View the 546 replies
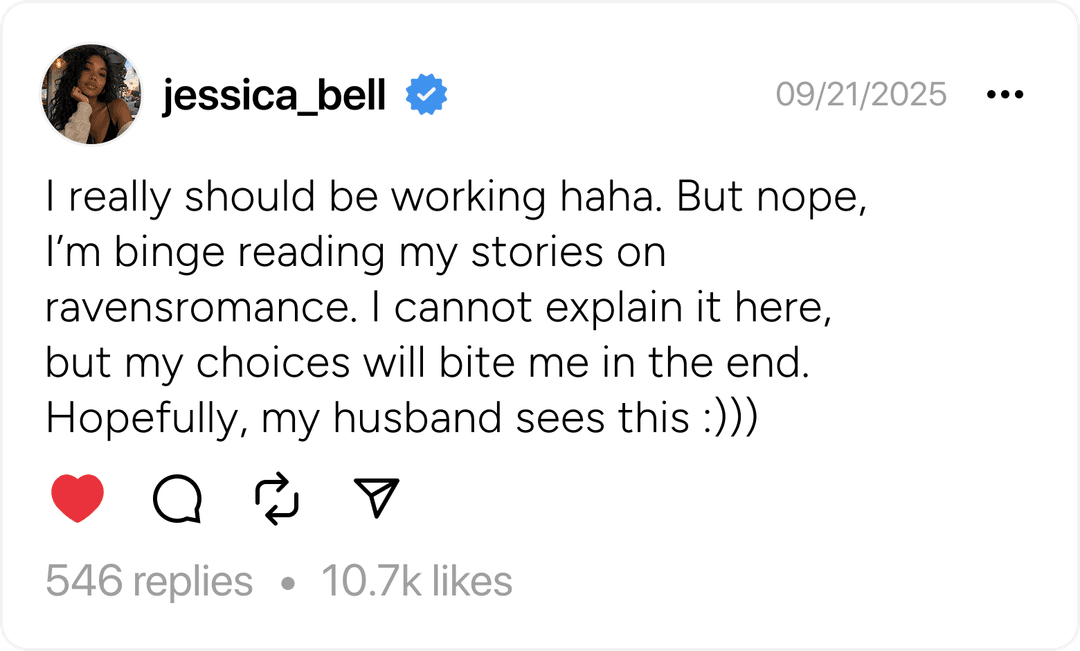This screenshot has height=651, width=1080. click(149, 581)
